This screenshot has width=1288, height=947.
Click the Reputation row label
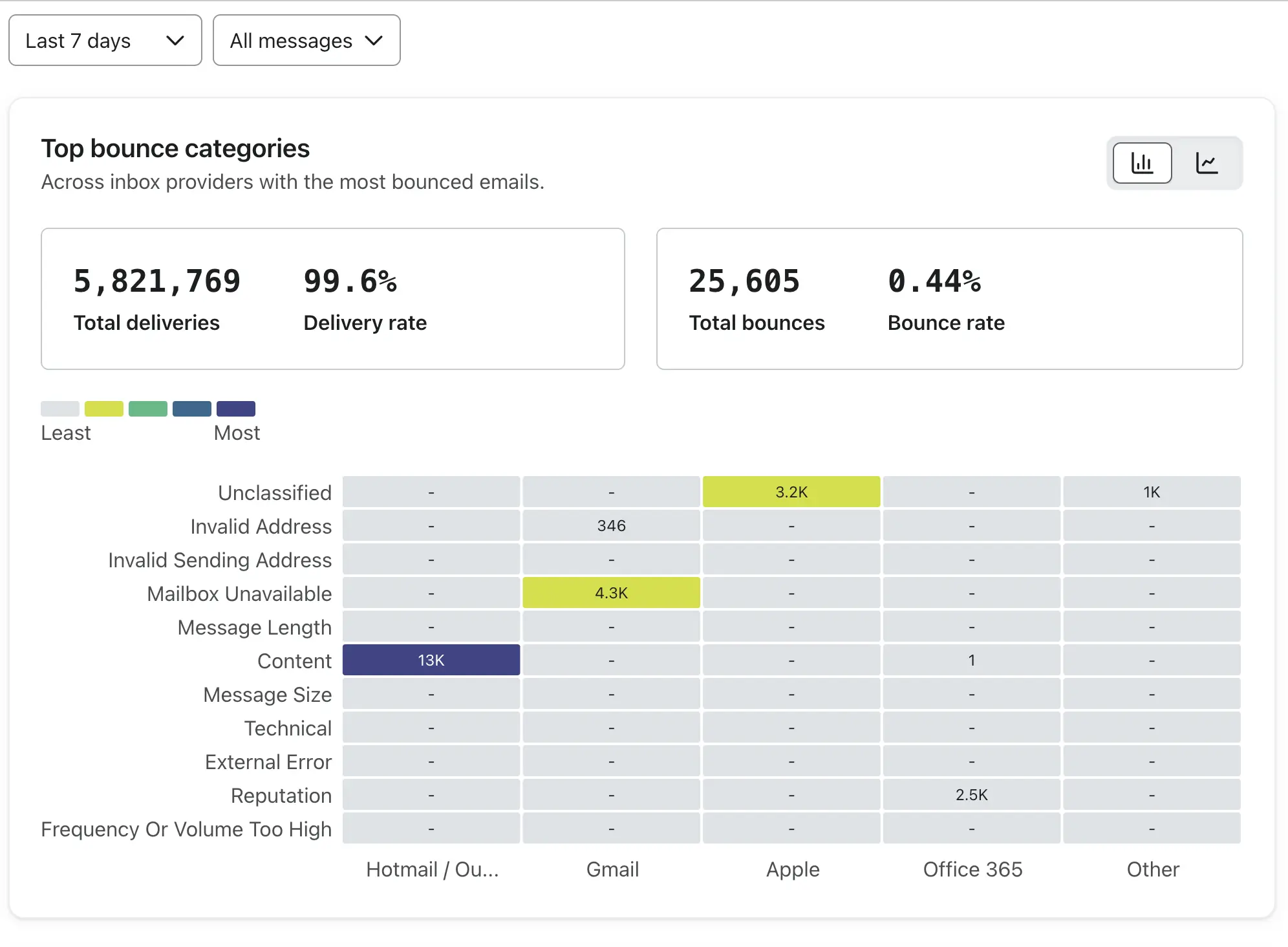[281, 796]
